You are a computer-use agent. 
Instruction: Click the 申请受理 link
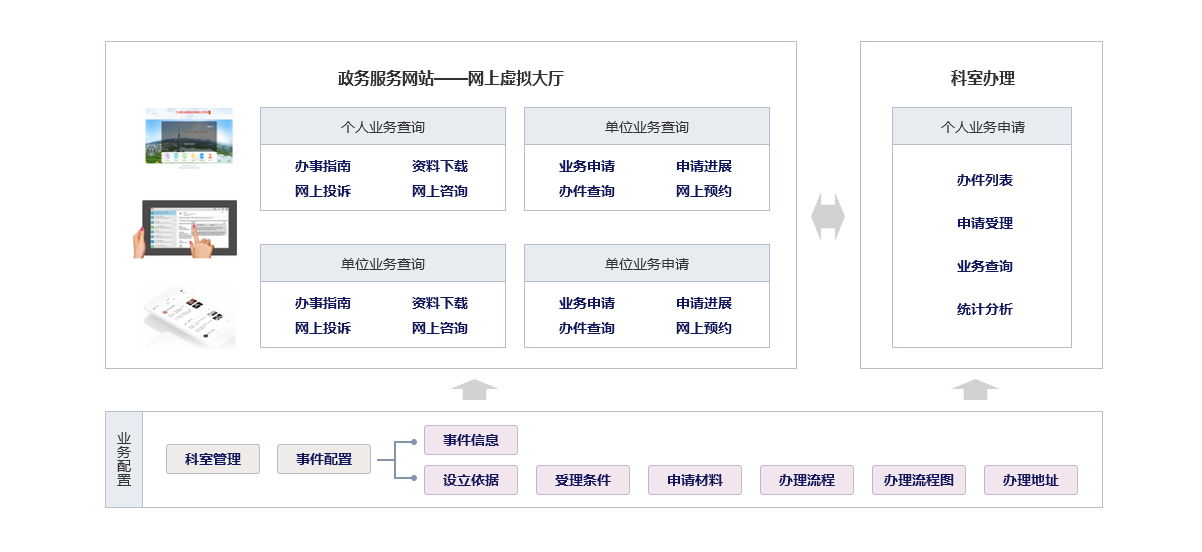click(x=984, y=224)
